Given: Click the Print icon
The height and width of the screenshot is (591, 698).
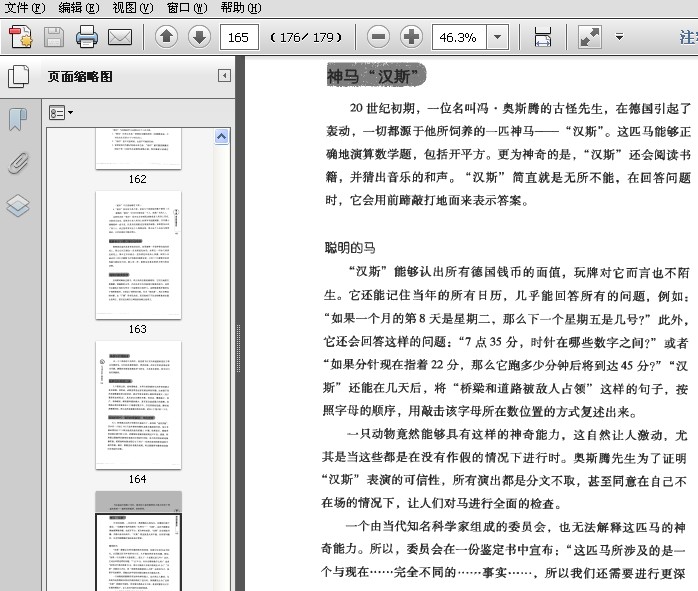Looking at the screenshot, I should pos(87,37).
